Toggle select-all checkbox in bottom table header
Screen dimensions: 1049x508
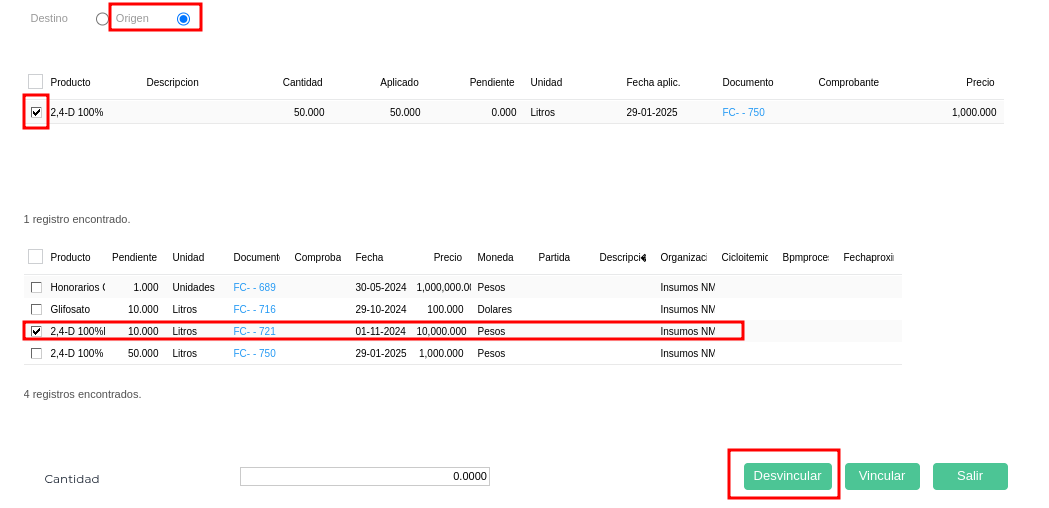tap(35, 257)
